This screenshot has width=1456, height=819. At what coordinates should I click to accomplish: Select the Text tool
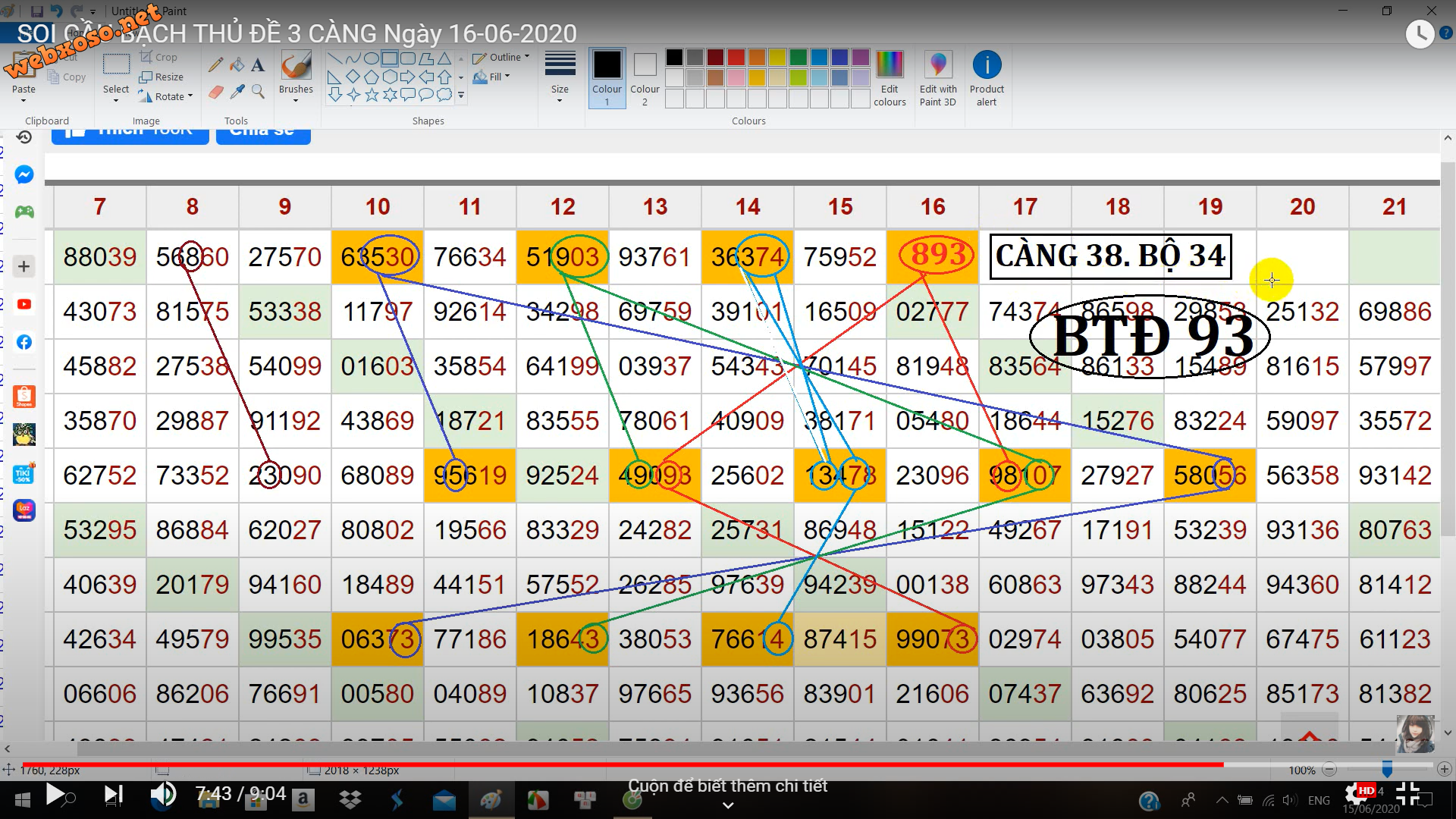point(258,65)
